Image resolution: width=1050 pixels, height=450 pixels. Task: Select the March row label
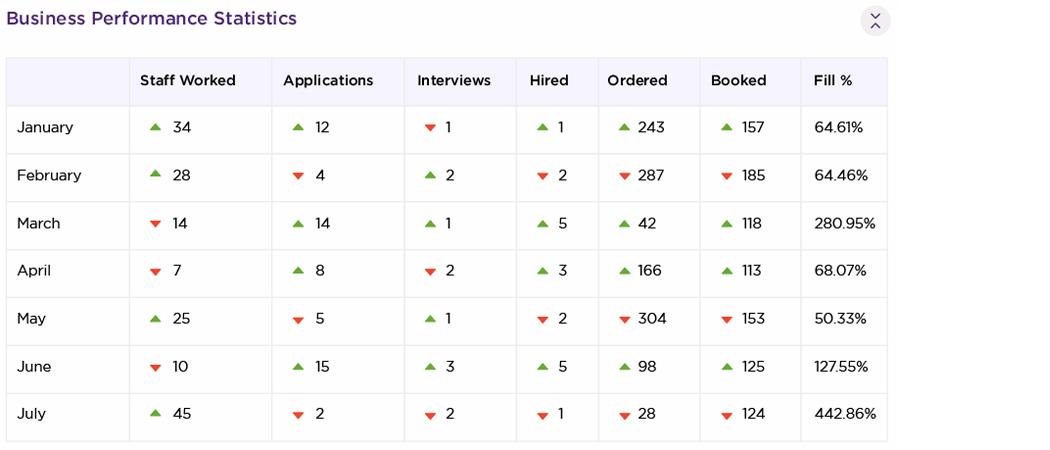pos(39,223)
